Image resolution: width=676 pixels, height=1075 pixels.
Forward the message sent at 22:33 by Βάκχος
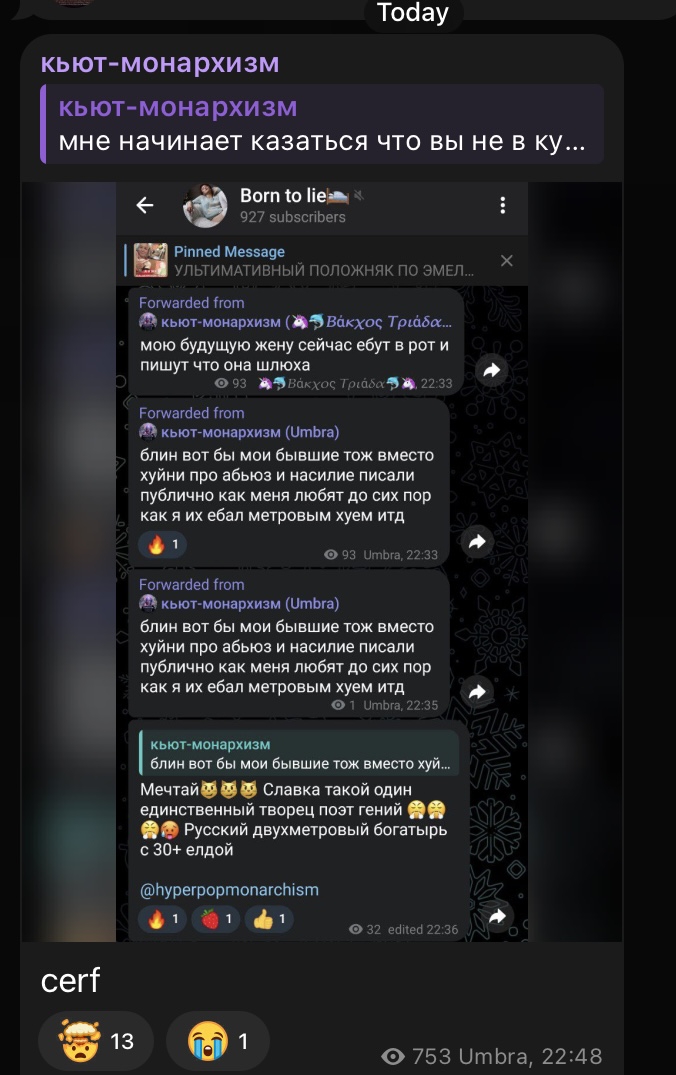492,370
